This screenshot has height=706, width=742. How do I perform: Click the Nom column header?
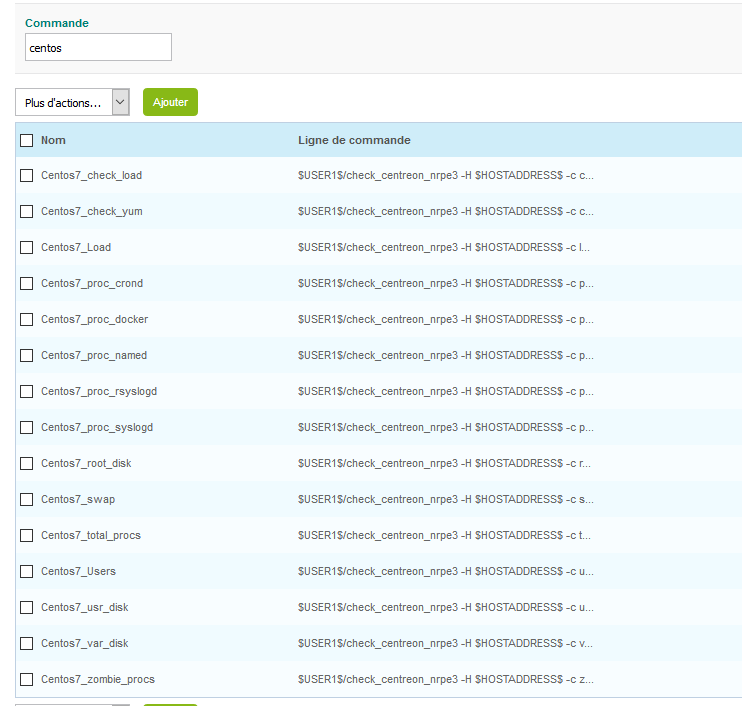tap(53, 140)
